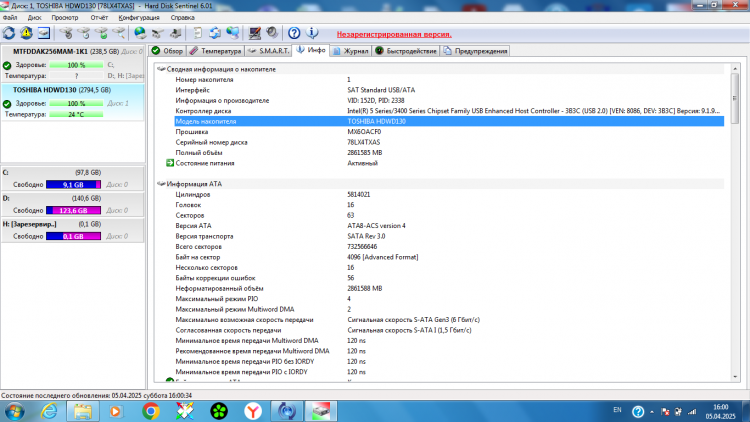
Task: Click C: free space bar 9,1 GB
Action: pos(73,185)
